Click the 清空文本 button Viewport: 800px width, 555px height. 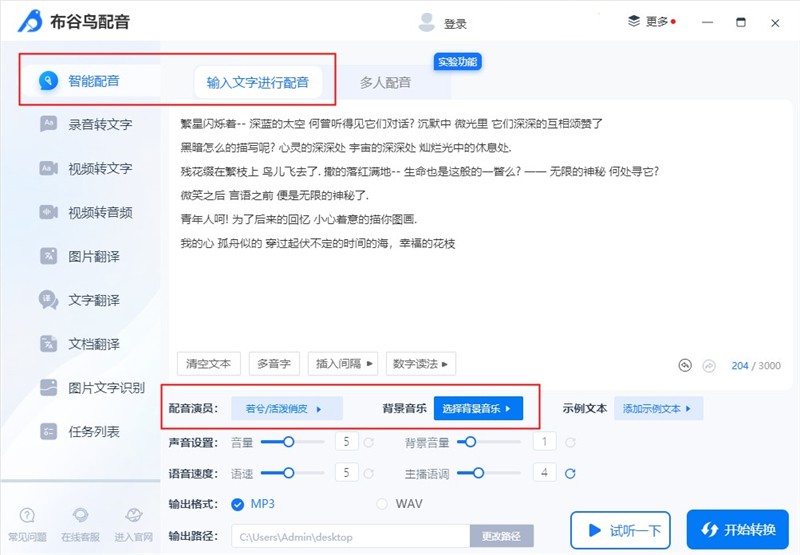tap(208, 364)
